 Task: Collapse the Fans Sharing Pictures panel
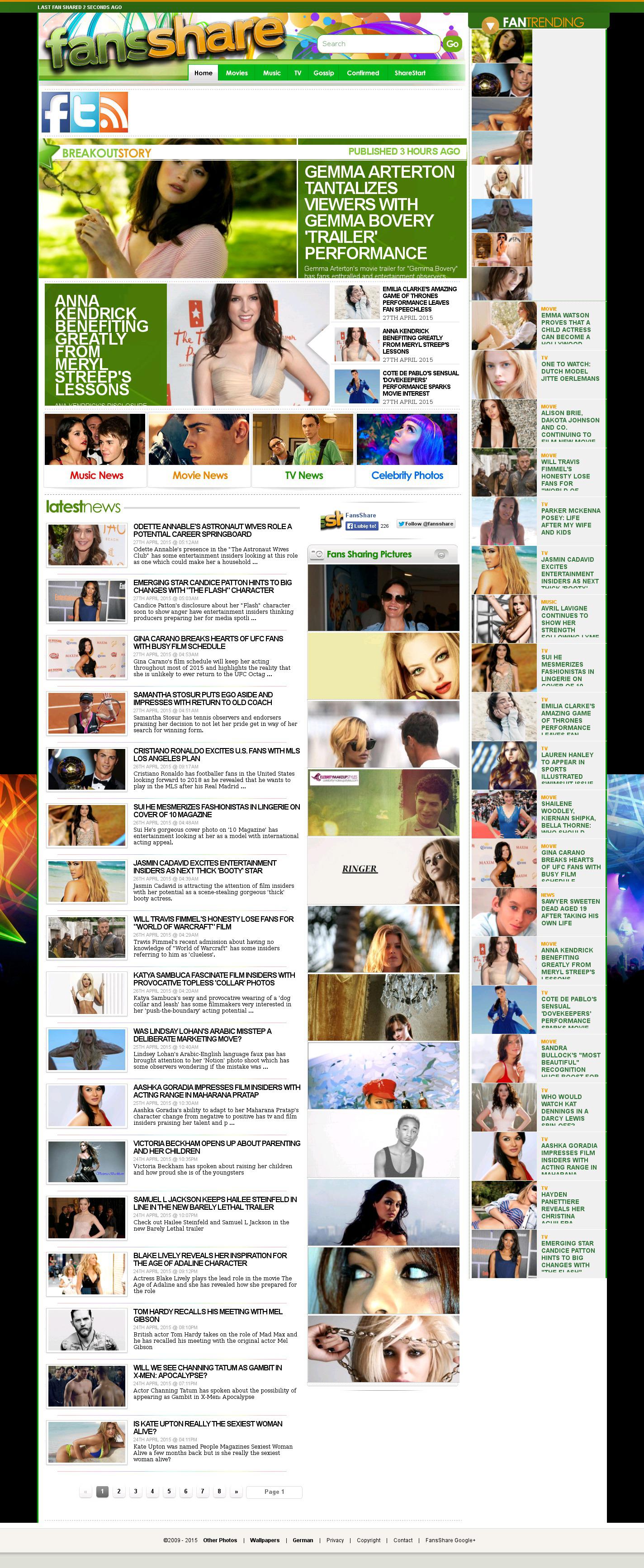coord(441,554)
